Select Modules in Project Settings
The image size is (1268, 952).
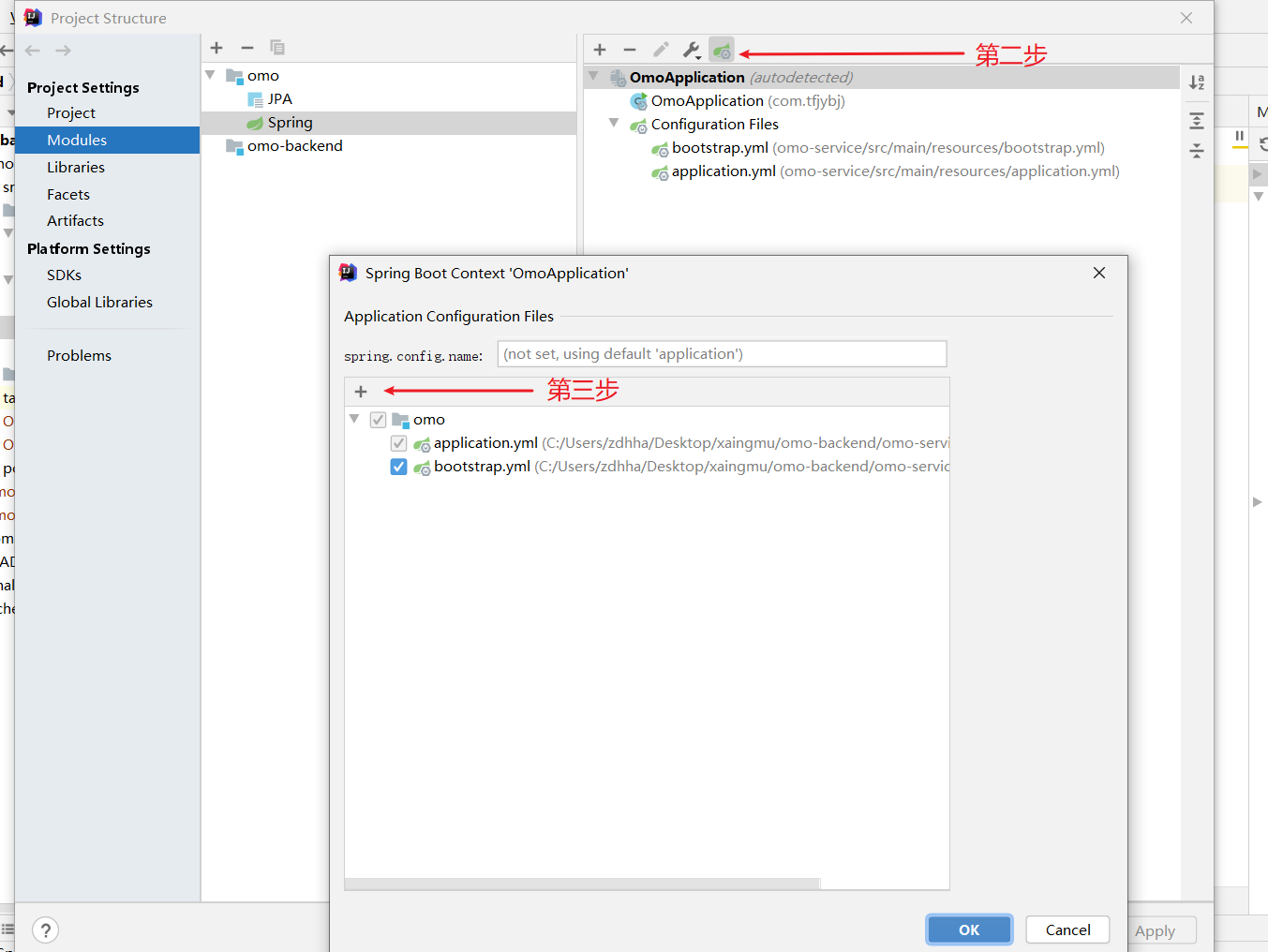pos(107,141)
